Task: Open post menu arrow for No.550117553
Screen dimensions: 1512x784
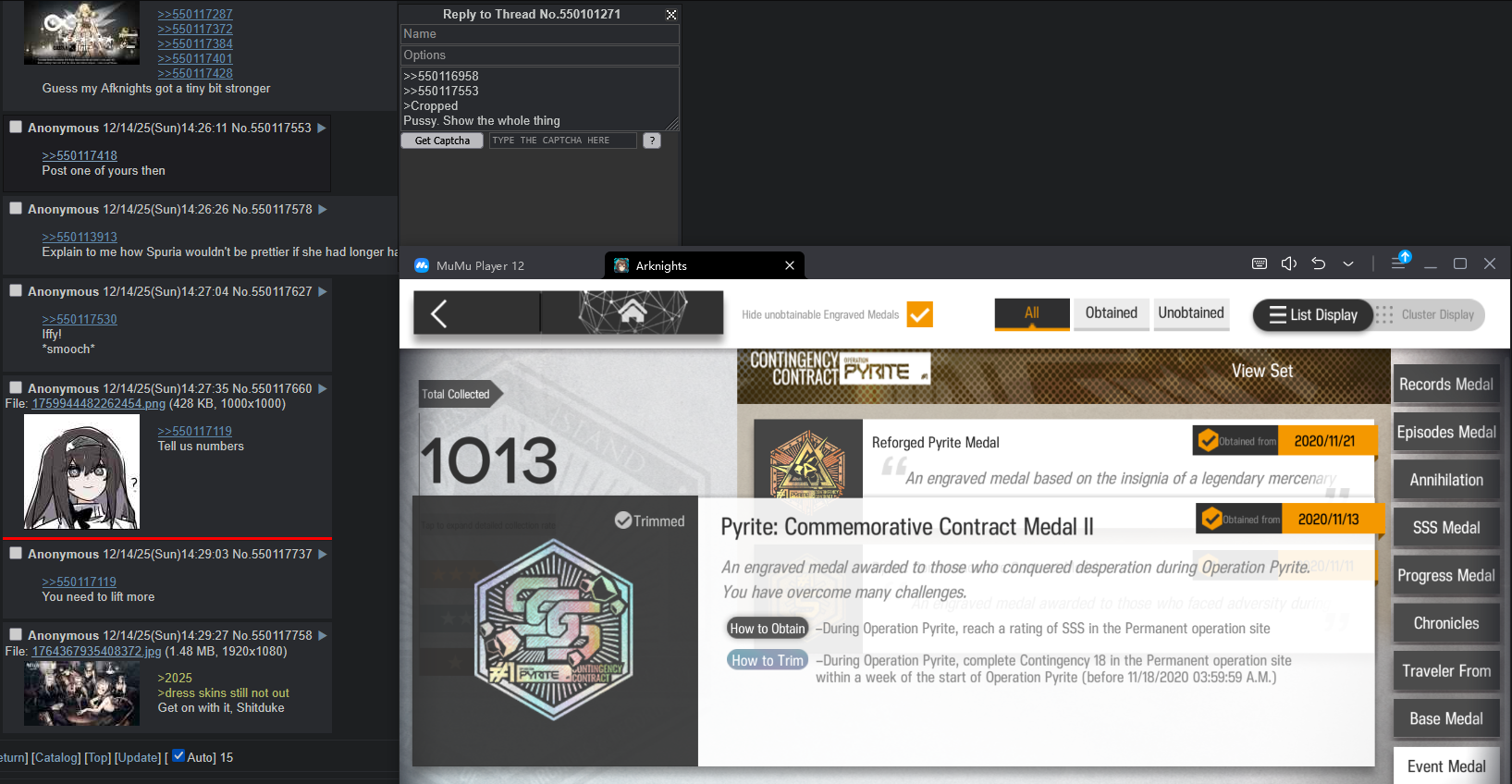Action: tap(322, 128)
